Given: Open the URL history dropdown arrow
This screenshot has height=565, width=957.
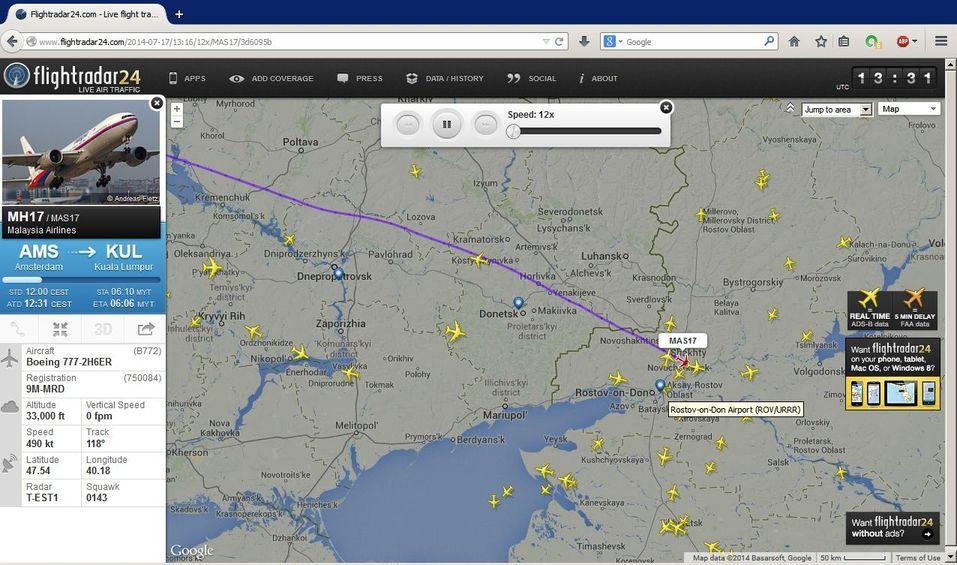Looking at the screenshot, I should click(x=546, y=41).
